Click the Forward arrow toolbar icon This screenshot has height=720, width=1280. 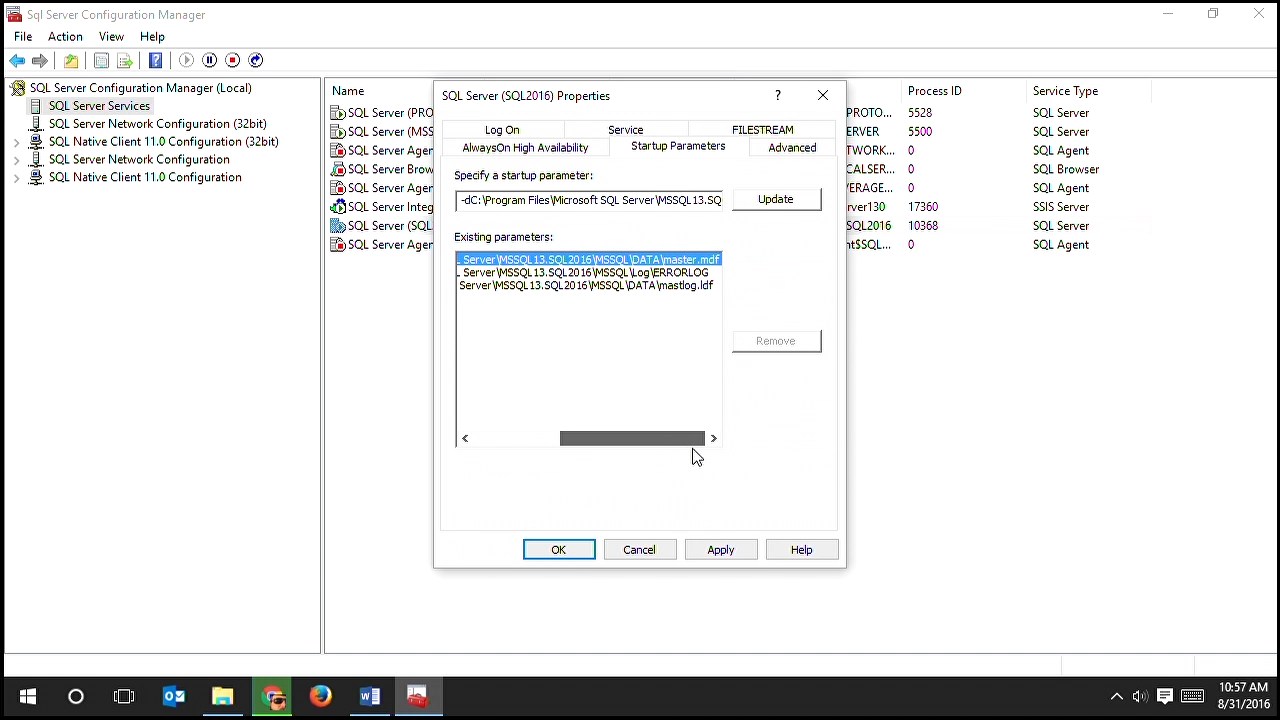[40, 61]
